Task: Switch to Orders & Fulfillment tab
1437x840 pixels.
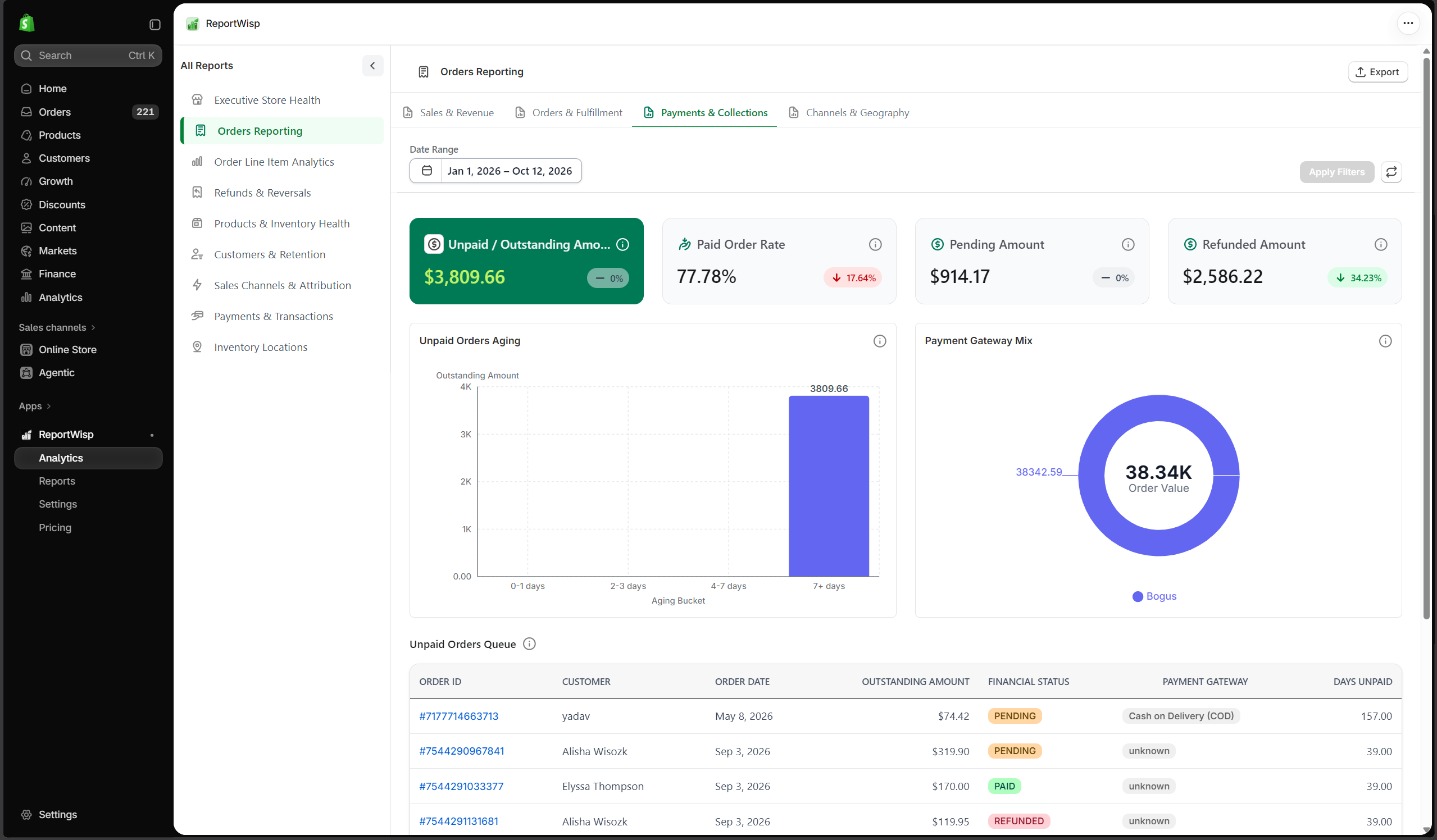Action: coord(569,113)
